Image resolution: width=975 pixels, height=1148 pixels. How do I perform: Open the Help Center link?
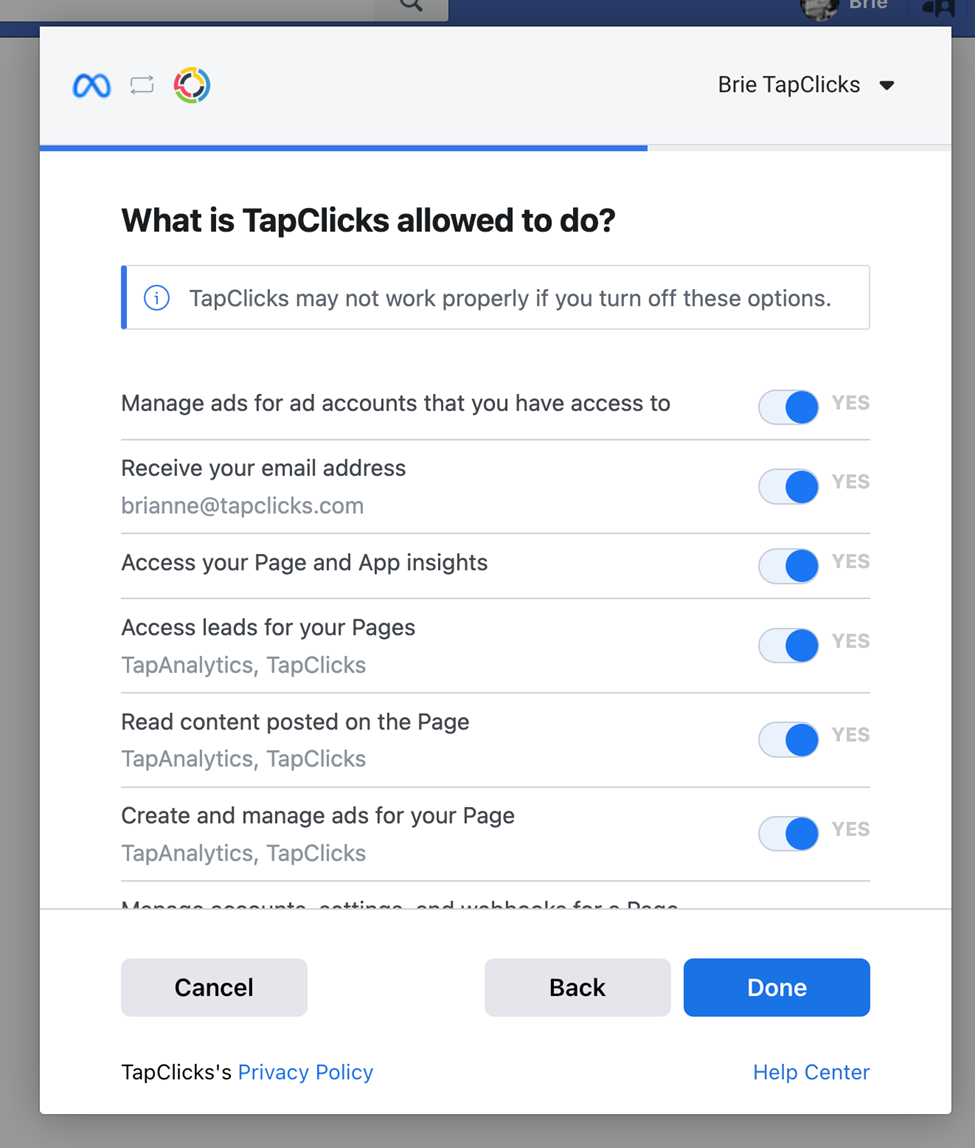click(x=811, y=1072)
